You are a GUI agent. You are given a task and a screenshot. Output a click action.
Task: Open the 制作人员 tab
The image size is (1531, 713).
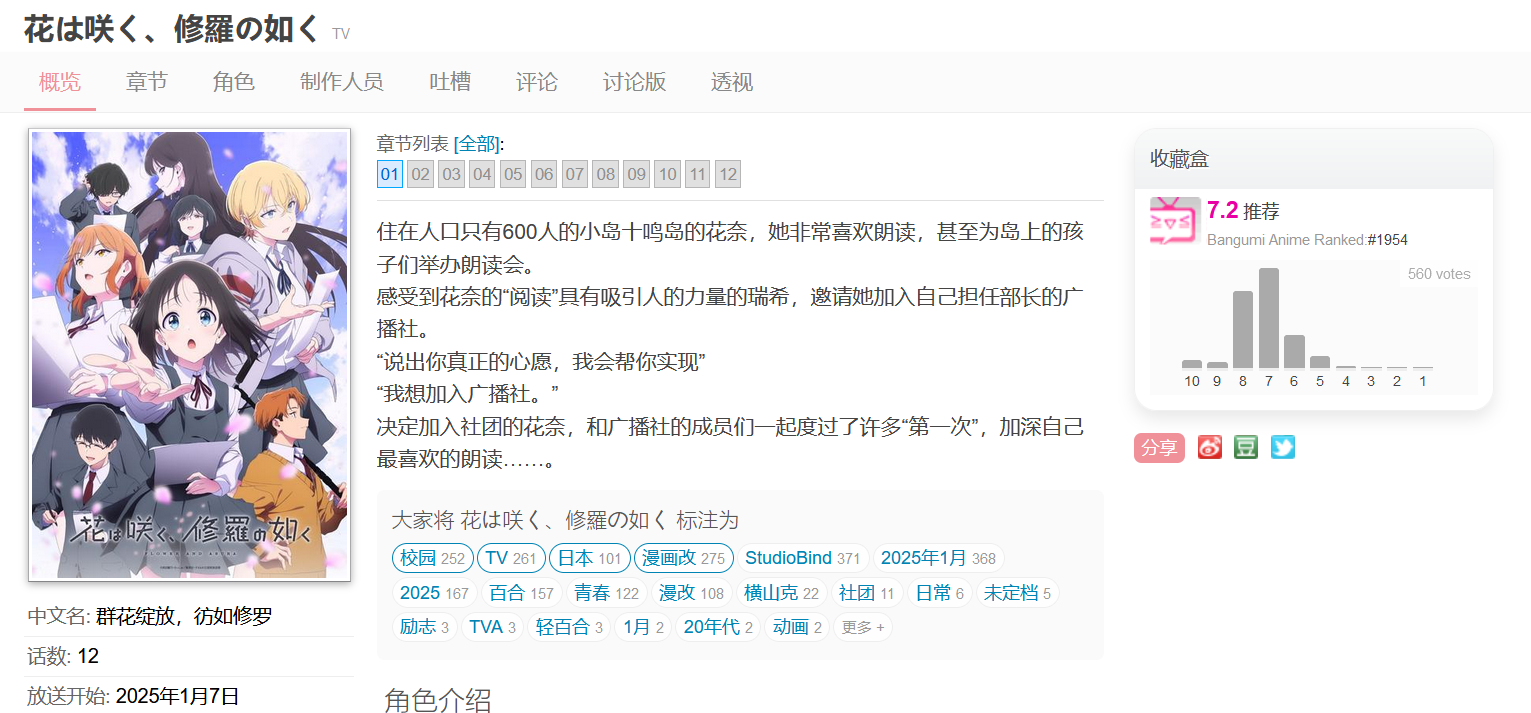(342, 82)
